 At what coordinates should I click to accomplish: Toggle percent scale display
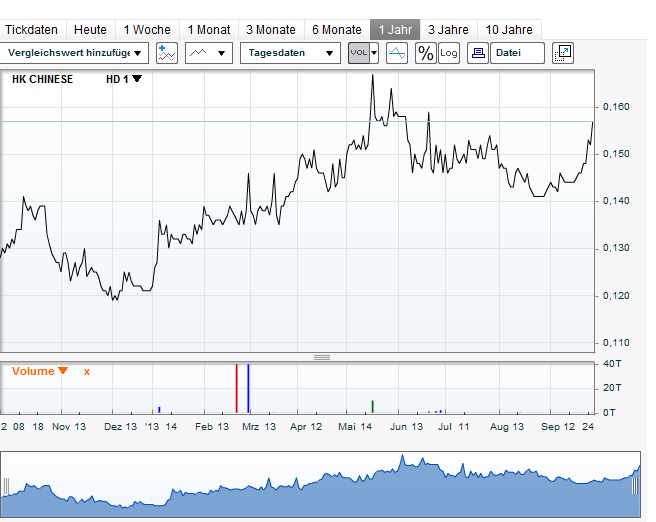[x=425, y=53]
